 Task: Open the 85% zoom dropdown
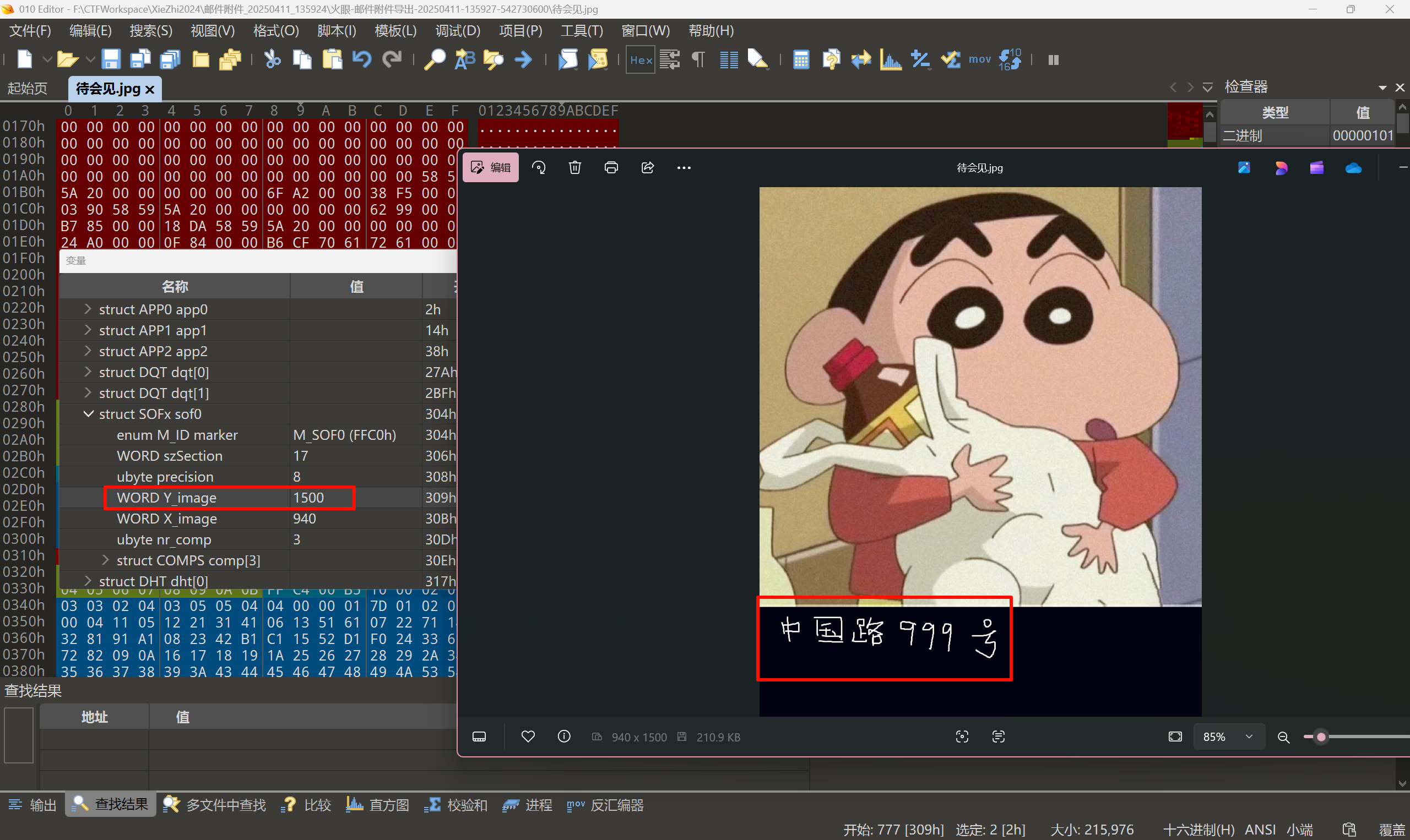1229,737
